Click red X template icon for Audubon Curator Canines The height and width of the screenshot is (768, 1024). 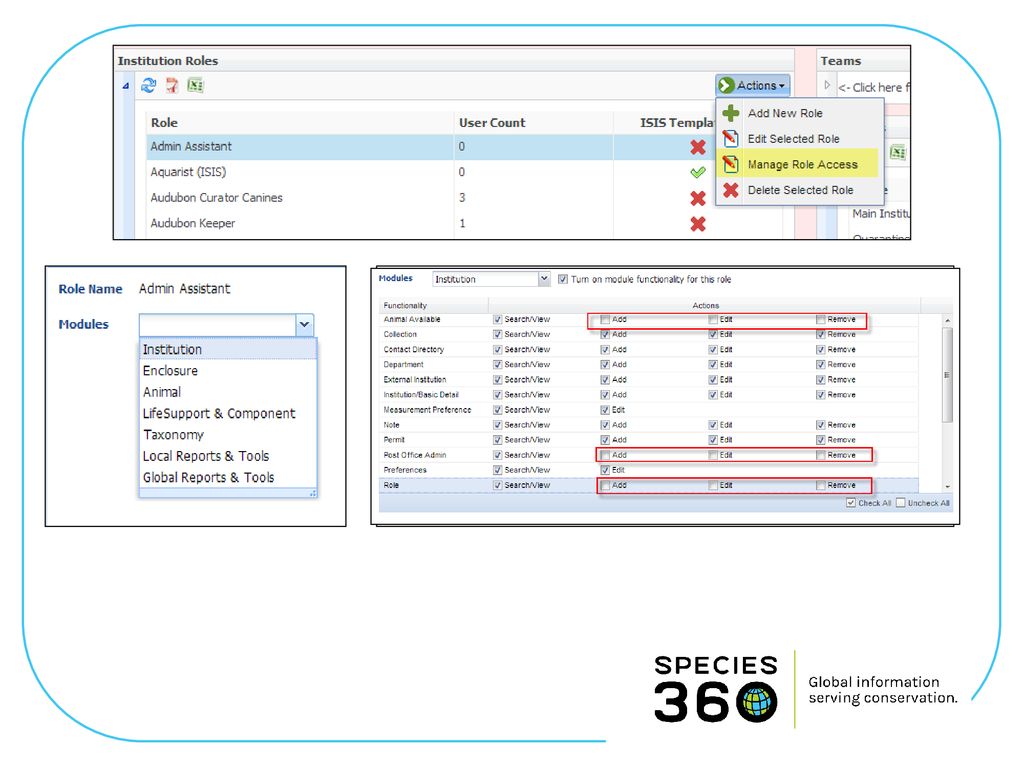698,198
